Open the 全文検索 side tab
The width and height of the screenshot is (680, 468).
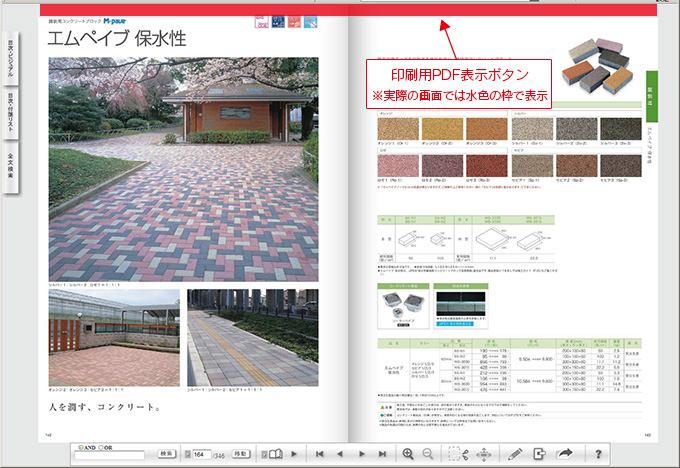pos(10,166)
